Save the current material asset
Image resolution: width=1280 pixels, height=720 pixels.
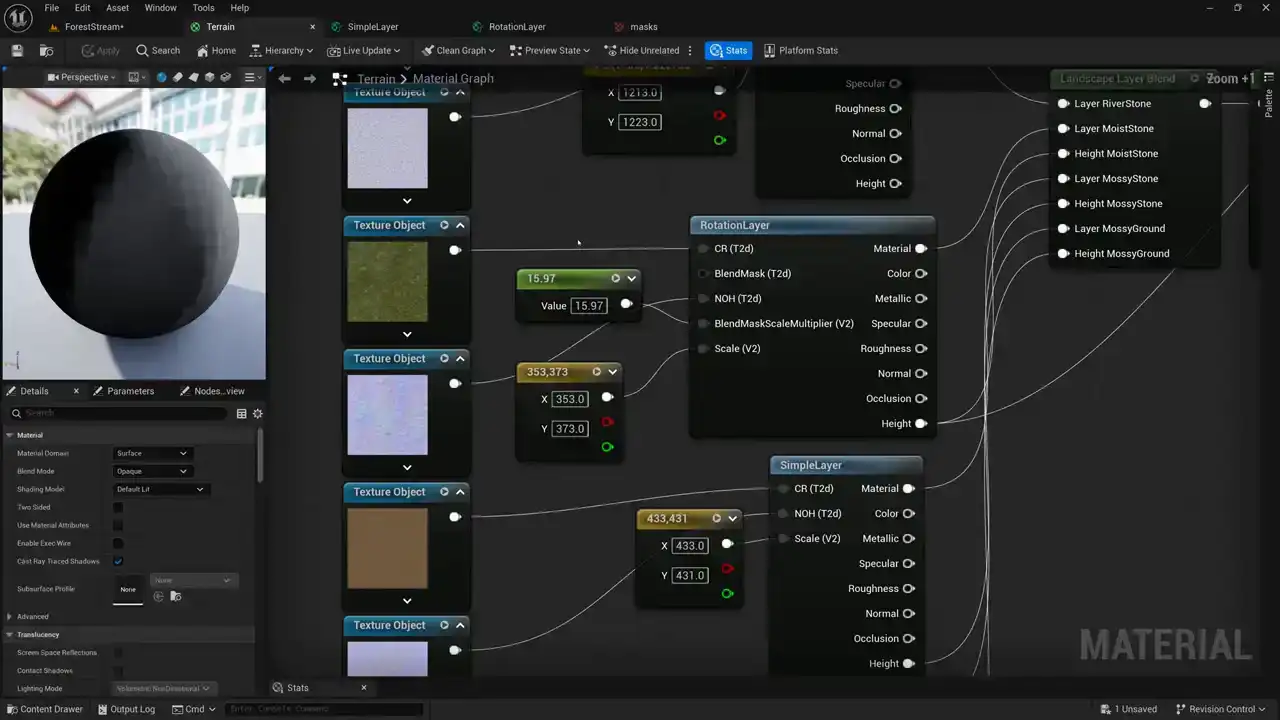pos(17,50)
